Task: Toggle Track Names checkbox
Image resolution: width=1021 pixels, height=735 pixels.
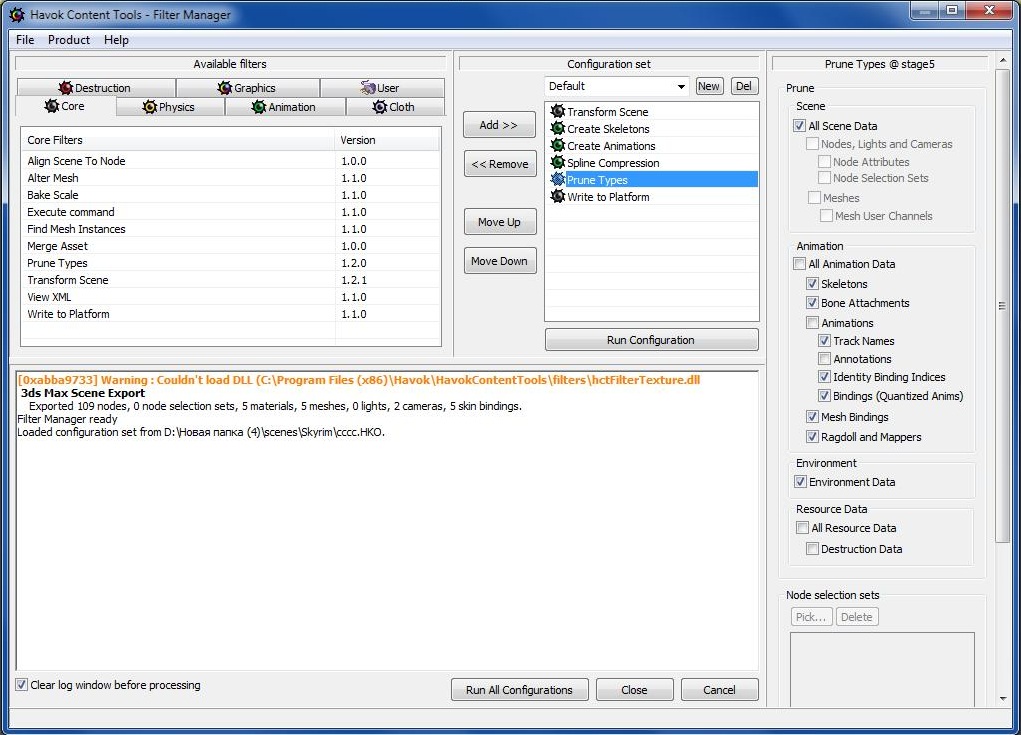Action: click(824, 340)
